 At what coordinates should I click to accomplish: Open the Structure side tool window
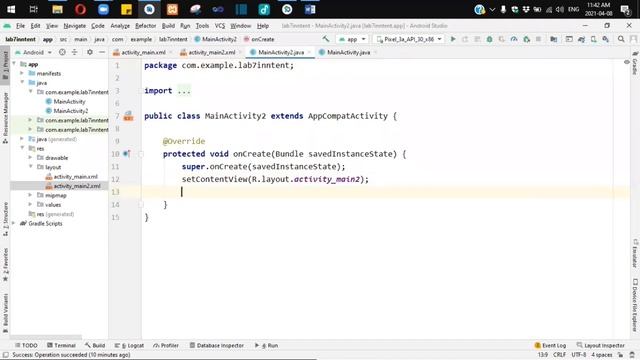click(x=5, y=219)
